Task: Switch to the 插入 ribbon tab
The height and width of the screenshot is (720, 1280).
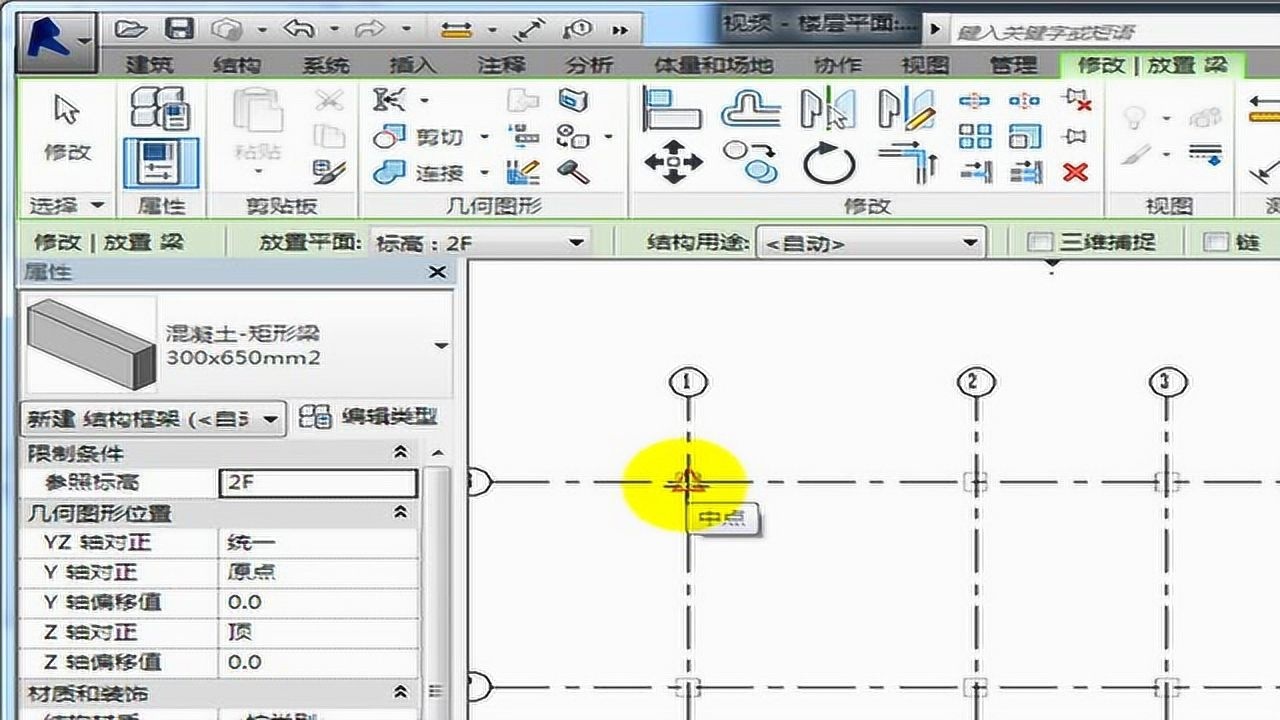Action: [x=412, y=64]
